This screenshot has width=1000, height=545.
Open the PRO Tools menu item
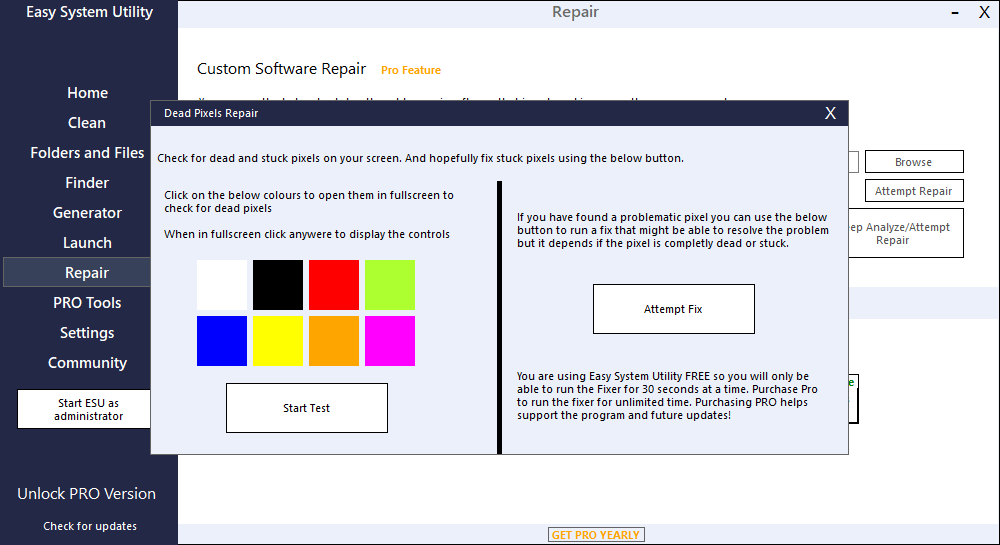[87, 303]
